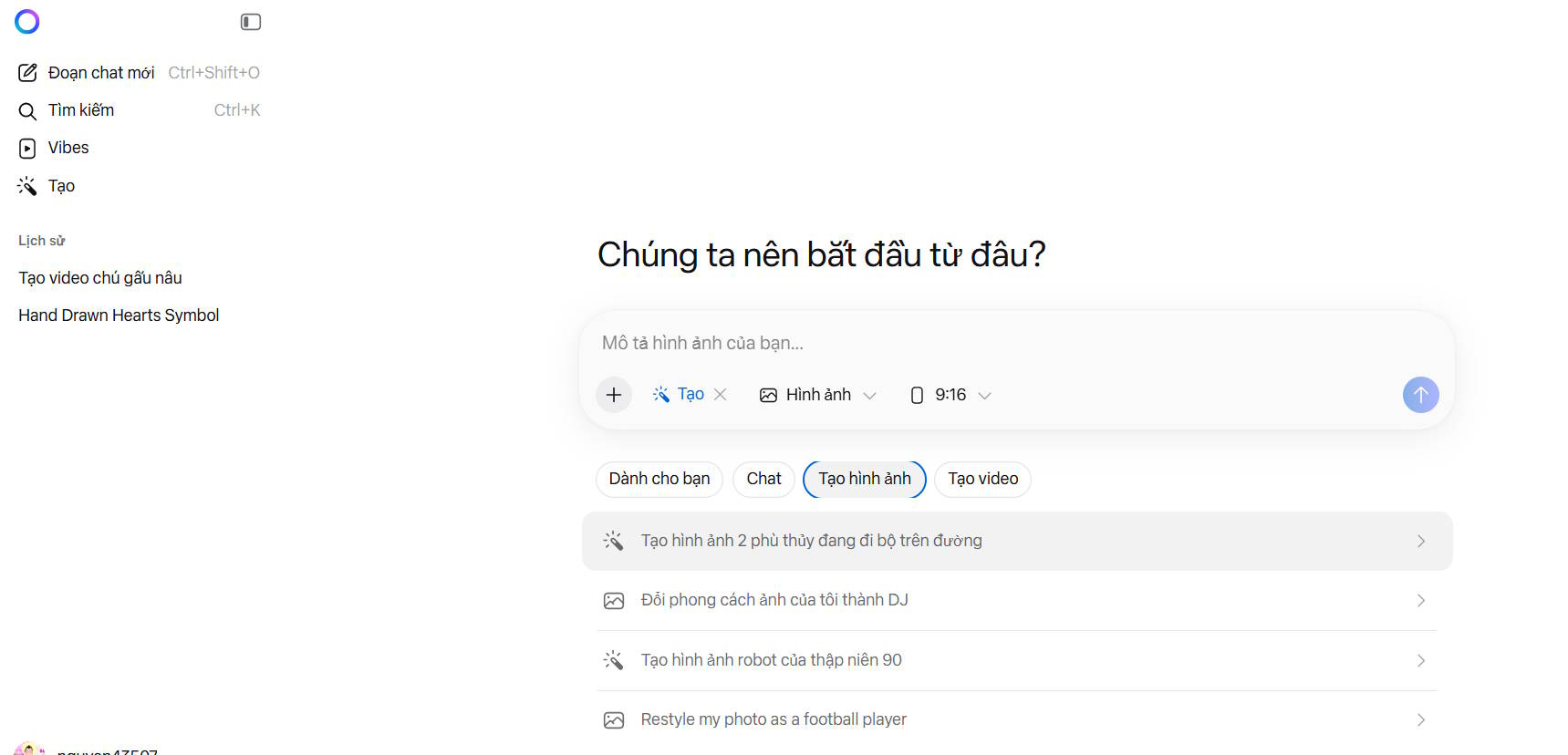This screenshot has height=755, width=1568.
Task: Remove the Tạo mode chip with X
Action: click(x=721, y=395)
